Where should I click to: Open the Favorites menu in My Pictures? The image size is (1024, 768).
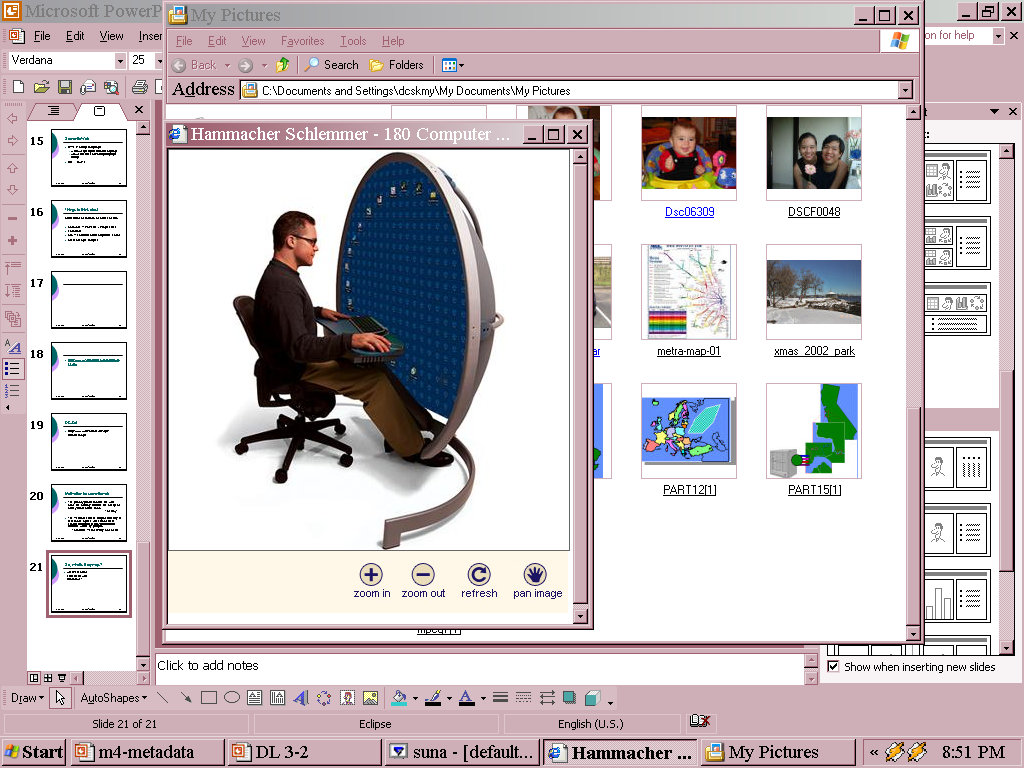click(302, 41)
